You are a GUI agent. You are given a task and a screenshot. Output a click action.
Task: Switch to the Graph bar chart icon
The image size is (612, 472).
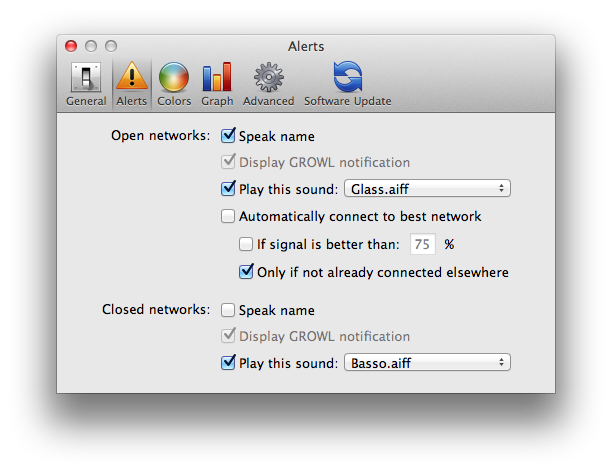coord(217,78)
